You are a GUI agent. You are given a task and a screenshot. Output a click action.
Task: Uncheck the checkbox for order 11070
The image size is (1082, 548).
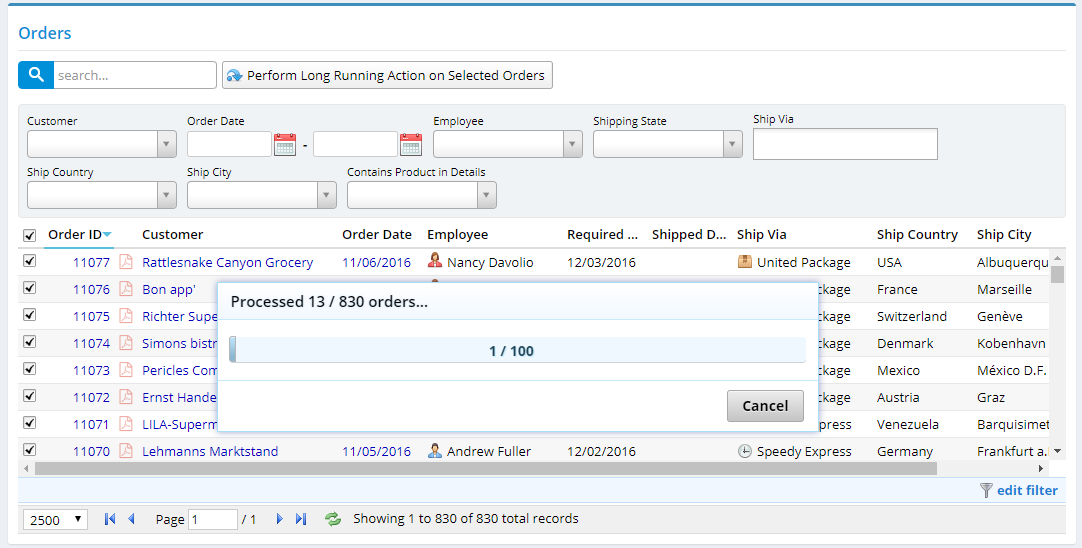pos(29,450)
